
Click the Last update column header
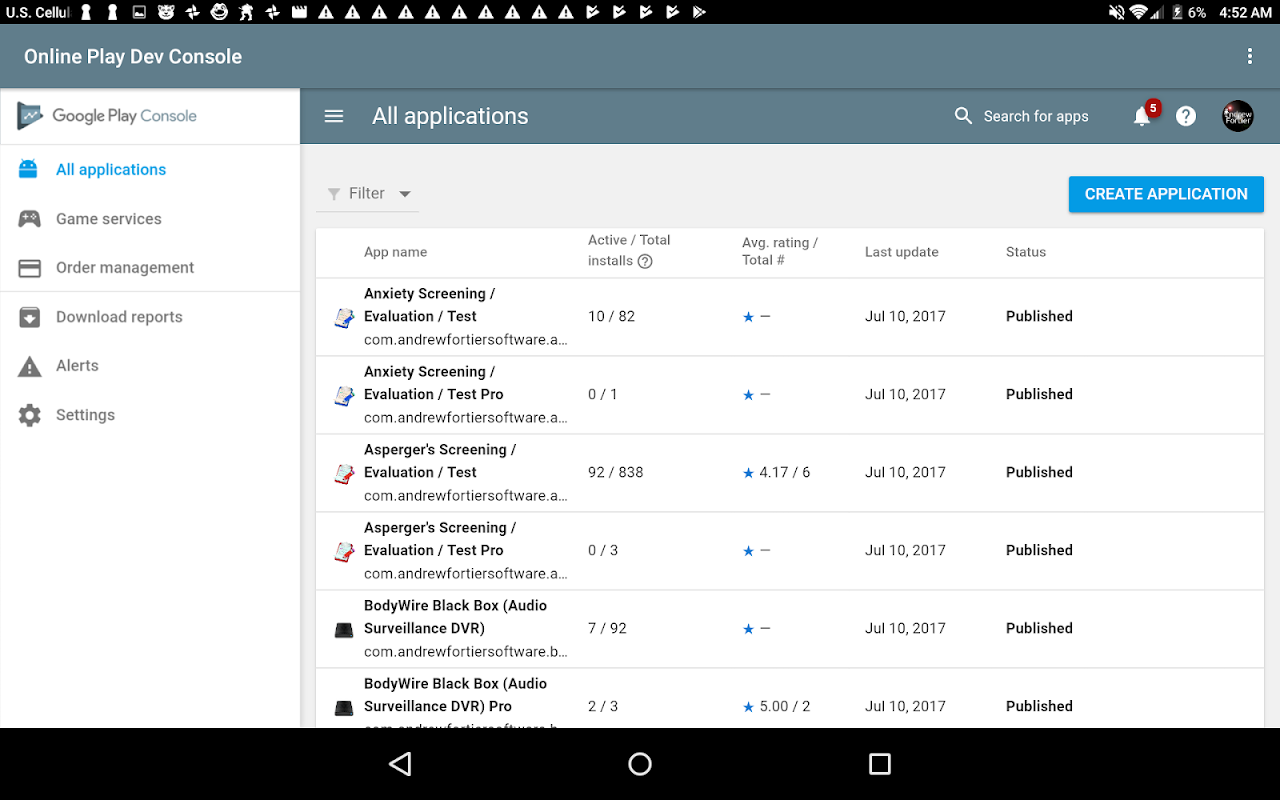(x=901, y=252)
